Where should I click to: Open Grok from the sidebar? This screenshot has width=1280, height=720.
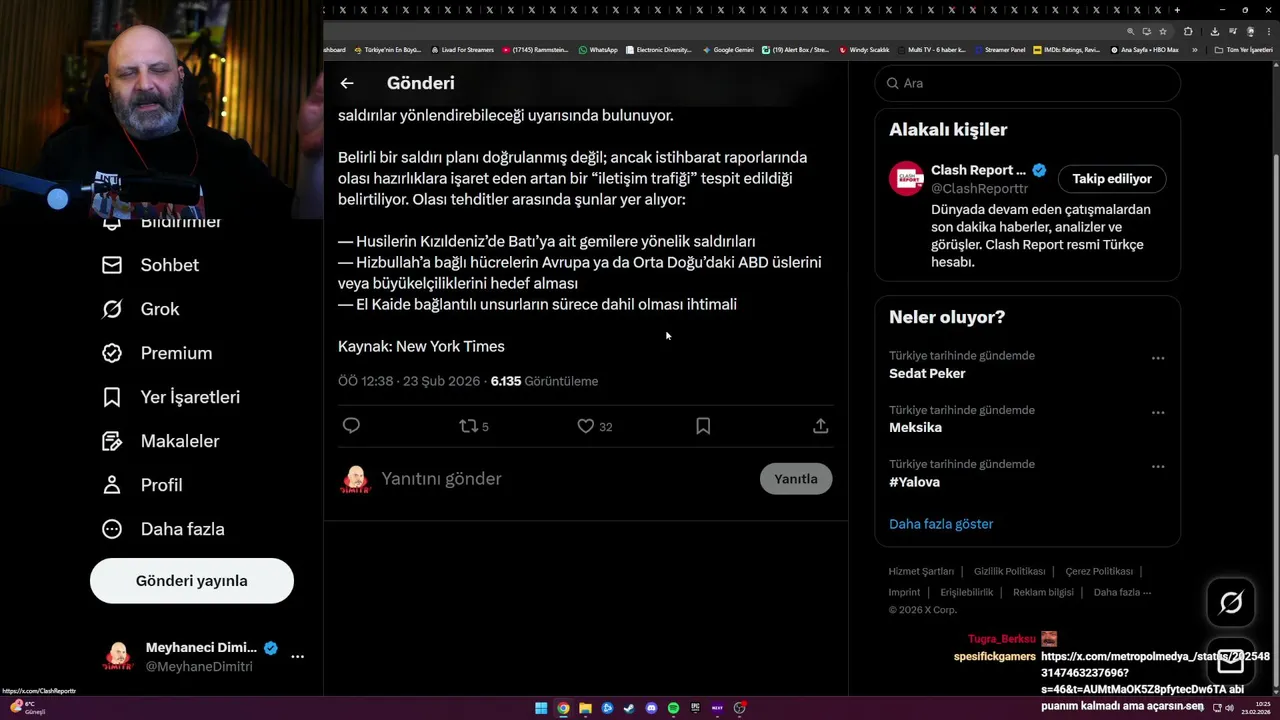(141, 309)
